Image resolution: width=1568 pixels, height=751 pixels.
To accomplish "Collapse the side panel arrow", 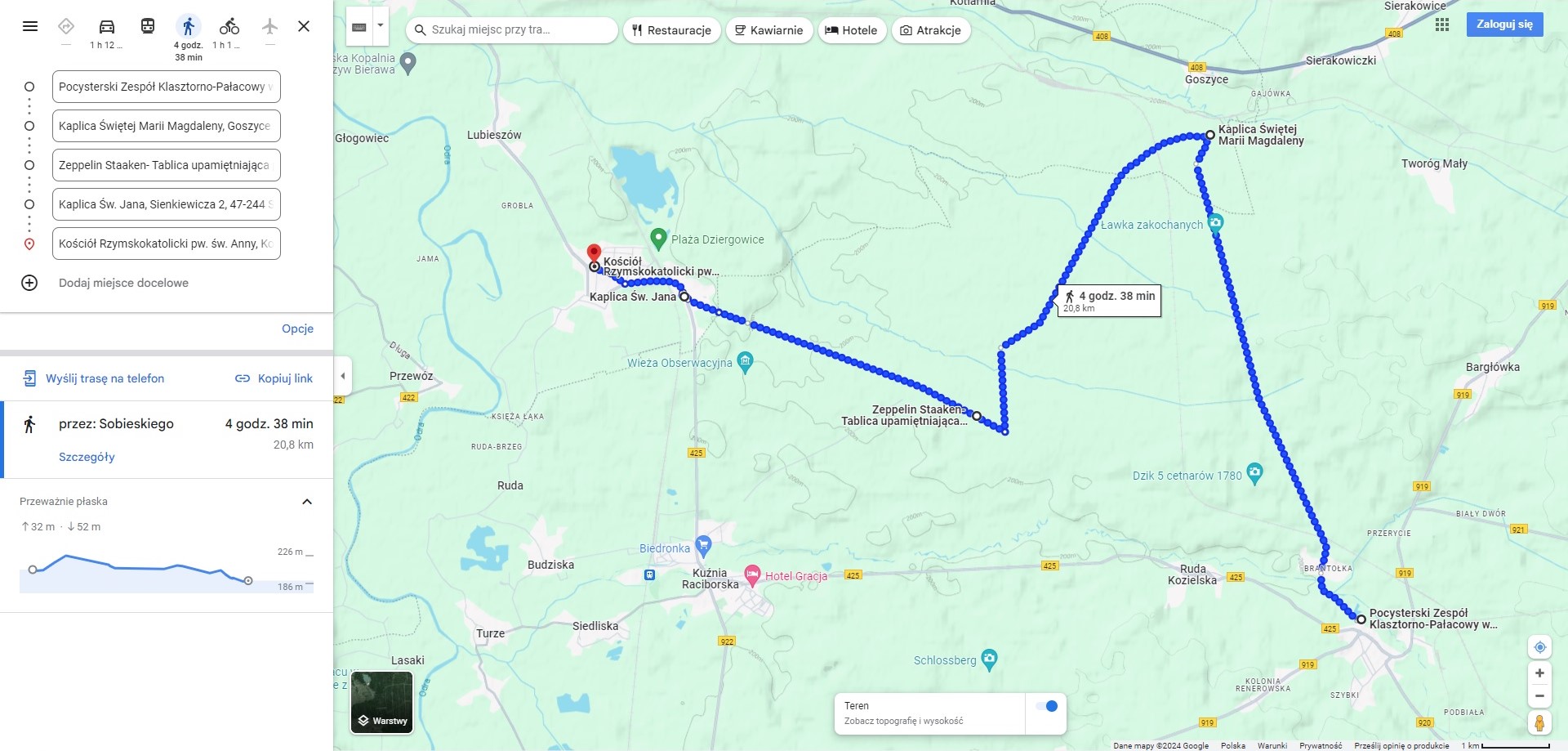I will (x=343, y=376).
